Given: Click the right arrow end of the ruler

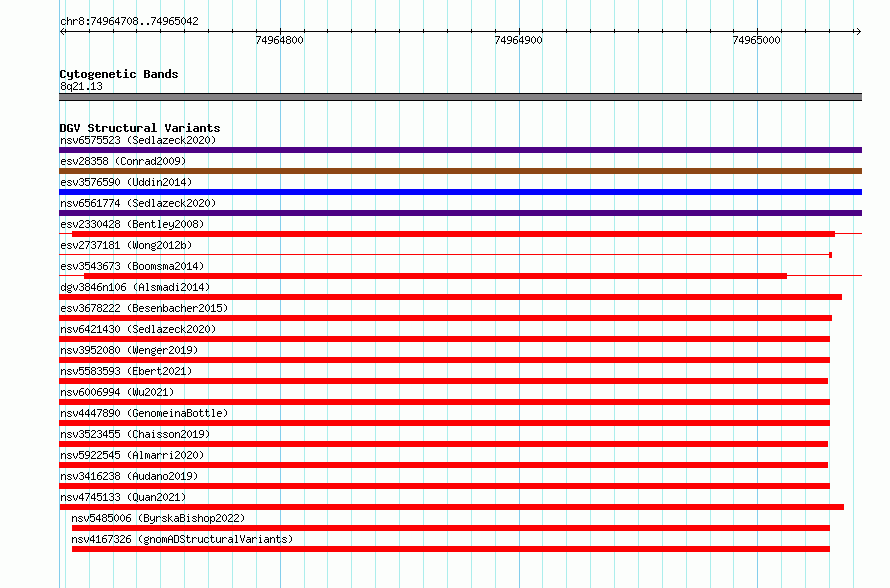Looking at the screenshot, I should (x=858, y=31).
